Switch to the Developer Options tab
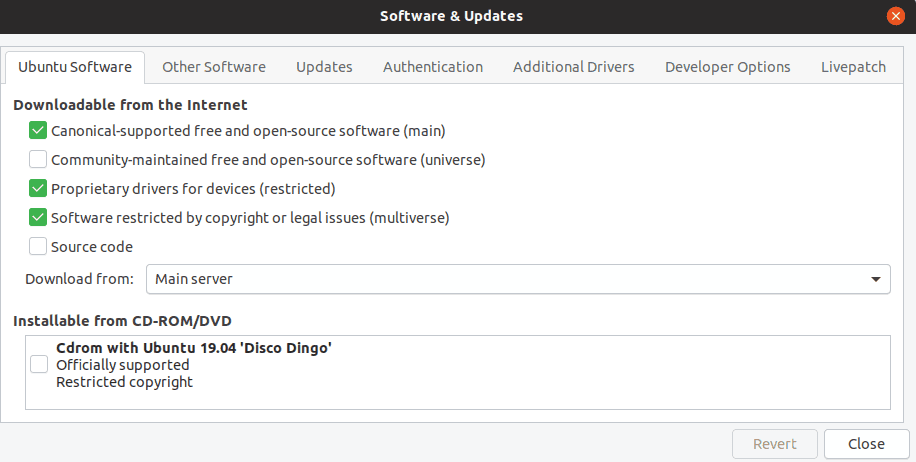 727,67
